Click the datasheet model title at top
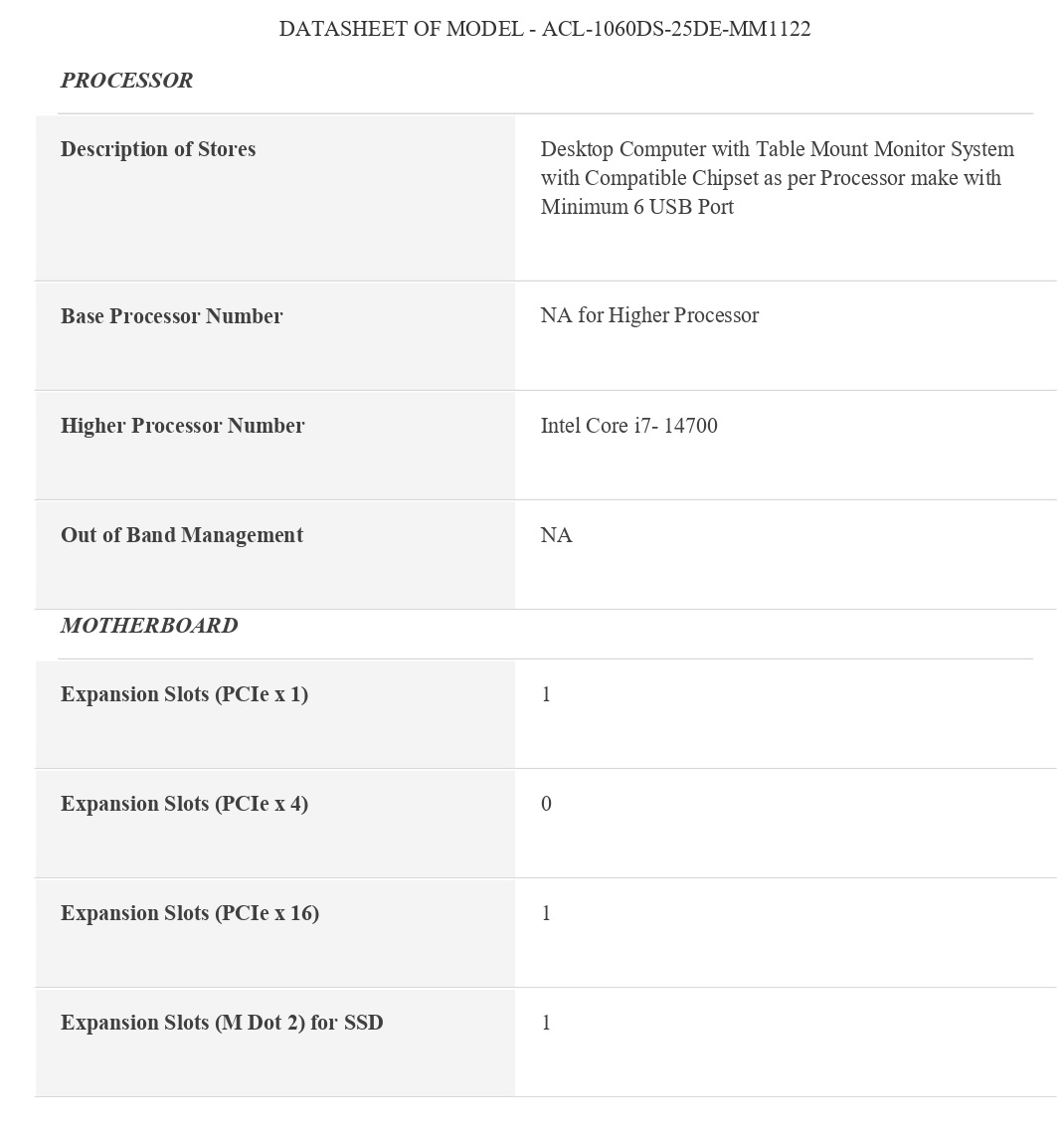This screenshot has height=1139, width=1064. pos(544,29)
